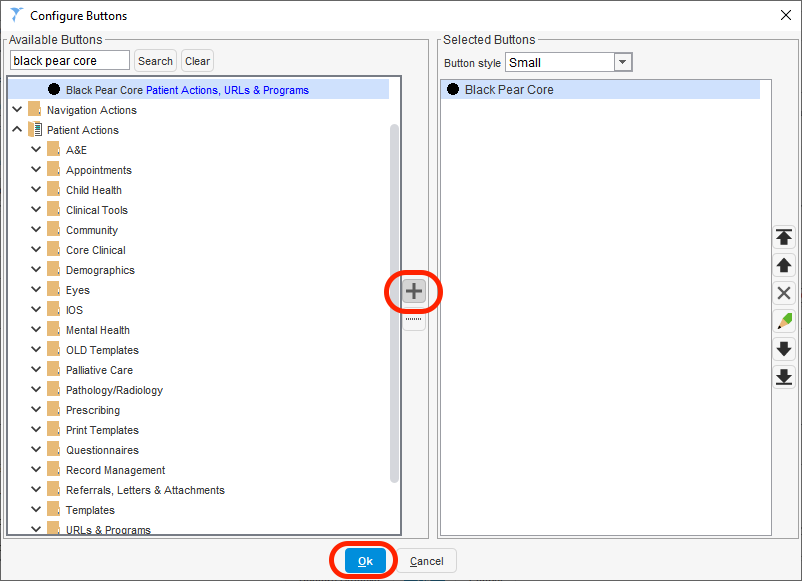The height and width of the screenshot is (581, 802).
Task: Click the Patient Actions folder icon
Action: click(35, 129)
